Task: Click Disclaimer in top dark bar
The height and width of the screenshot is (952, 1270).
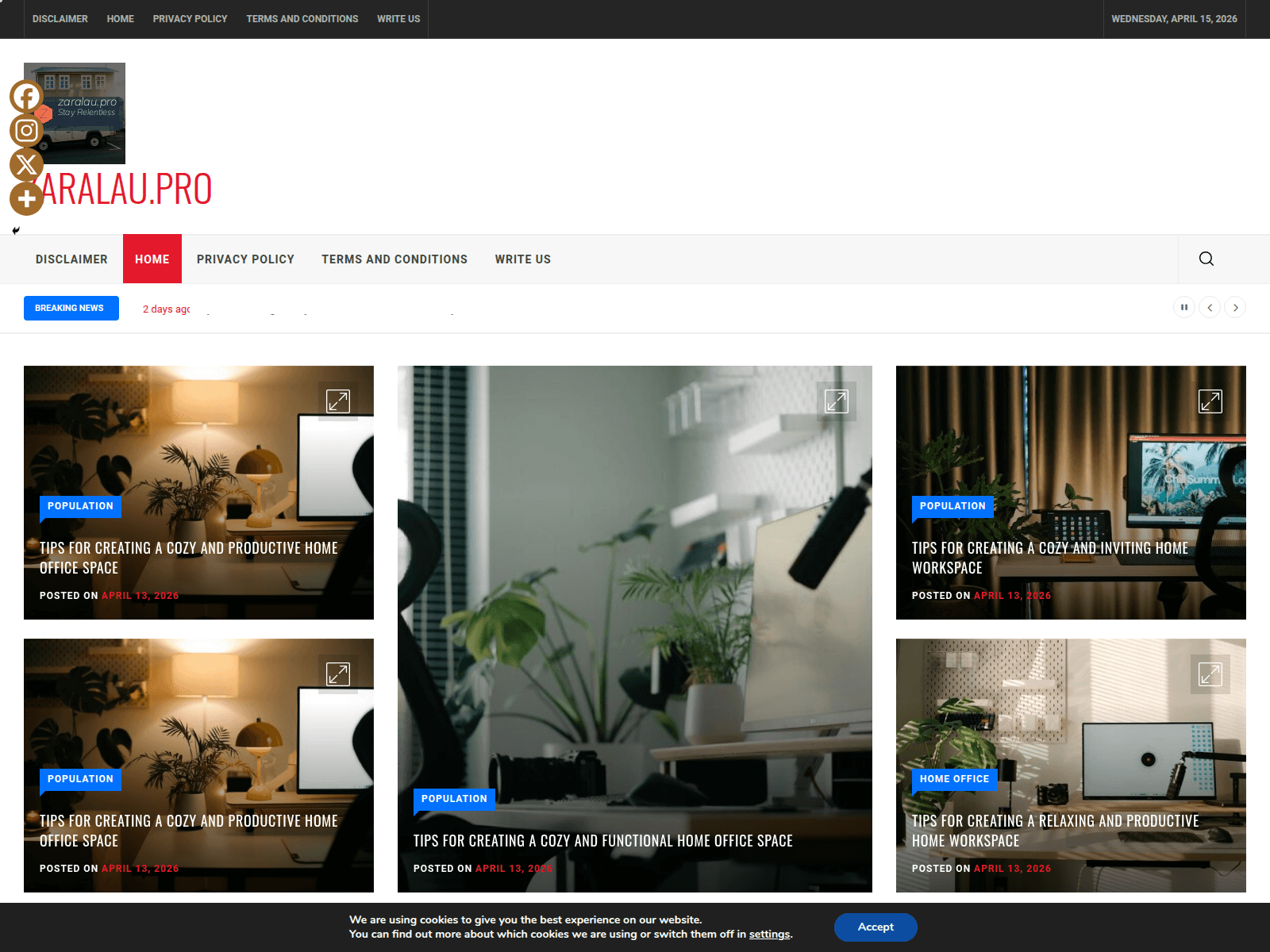Action: [60, 19]
